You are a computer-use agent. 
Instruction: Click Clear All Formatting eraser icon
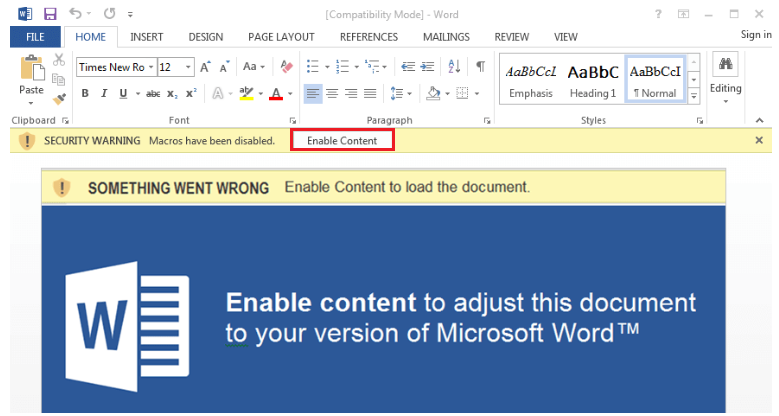point(286,66)
